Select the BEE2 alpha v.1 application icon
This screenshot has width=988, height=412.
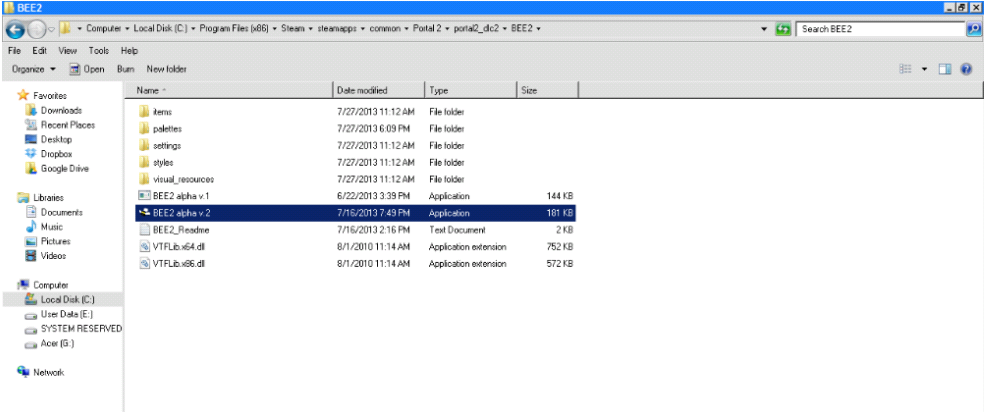(x=144, y=196)
